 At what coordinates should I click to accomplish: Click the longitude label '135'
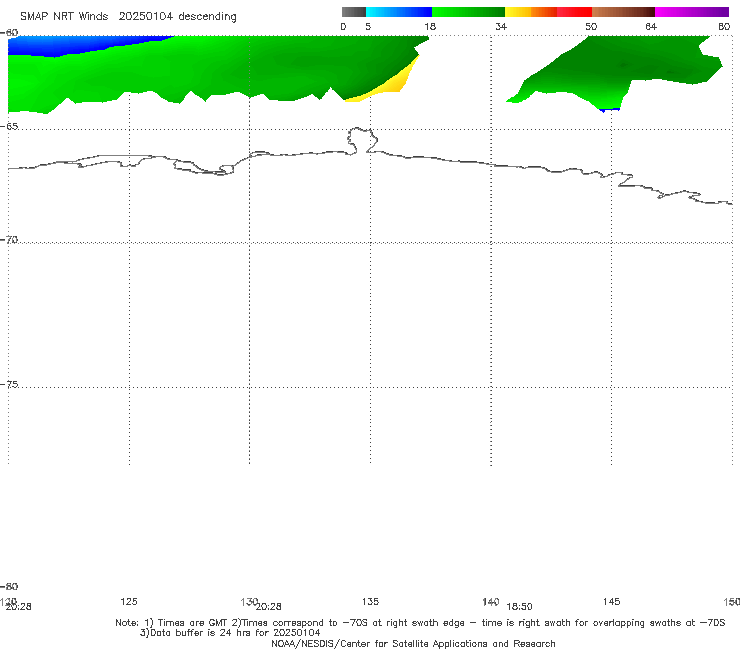(370, 601)
